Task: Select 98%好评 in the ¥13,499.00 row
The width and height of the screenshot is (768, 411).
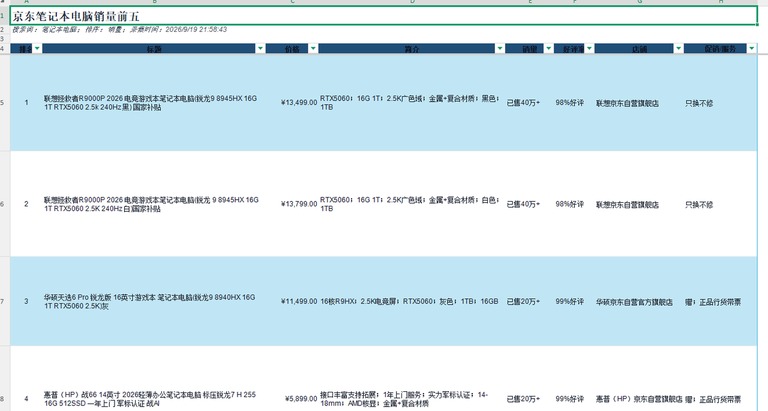Action: pos(574,102)
